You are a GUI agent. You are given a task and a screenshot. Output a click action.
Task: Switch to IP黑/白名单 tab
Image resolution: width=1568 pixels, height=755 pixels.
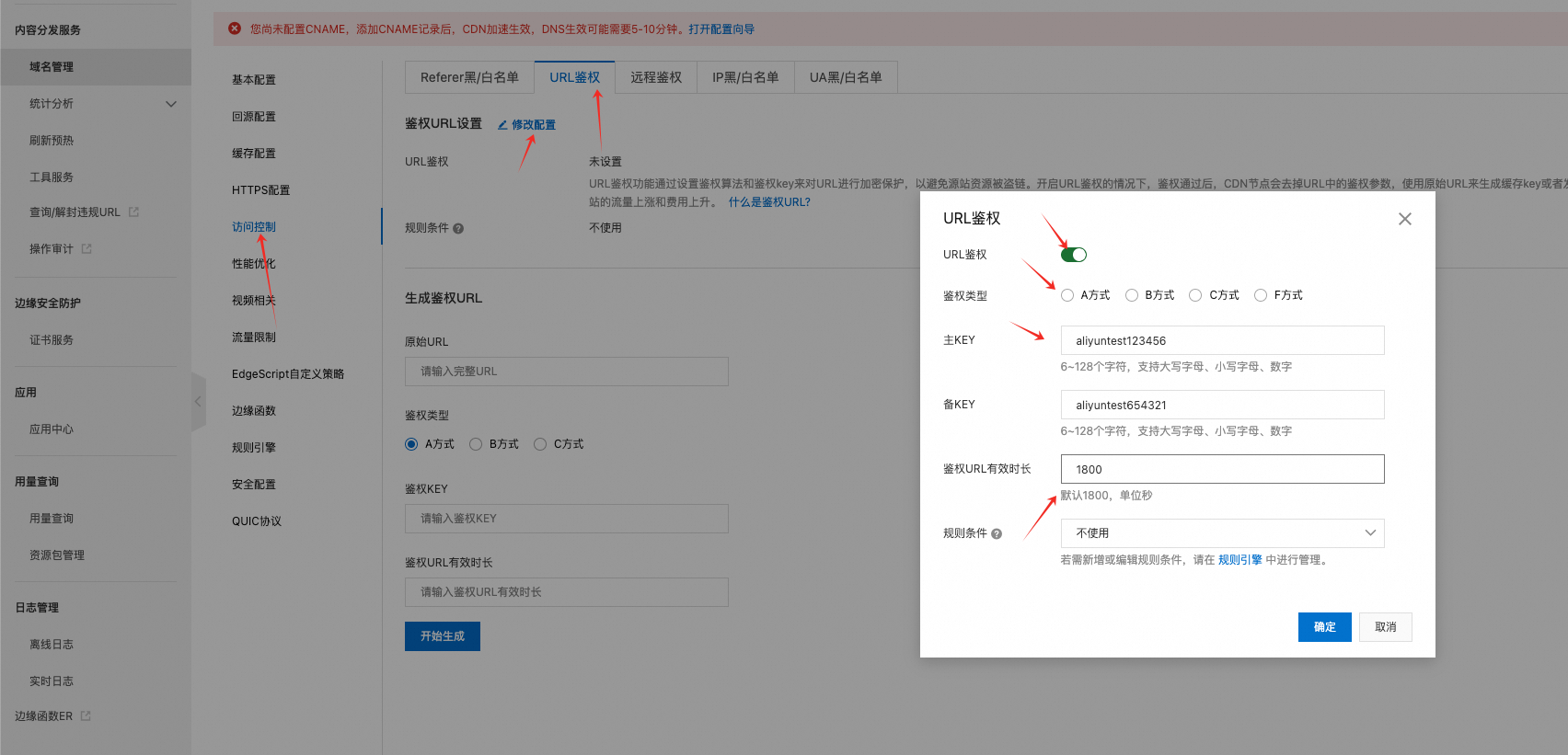[745, 77]
